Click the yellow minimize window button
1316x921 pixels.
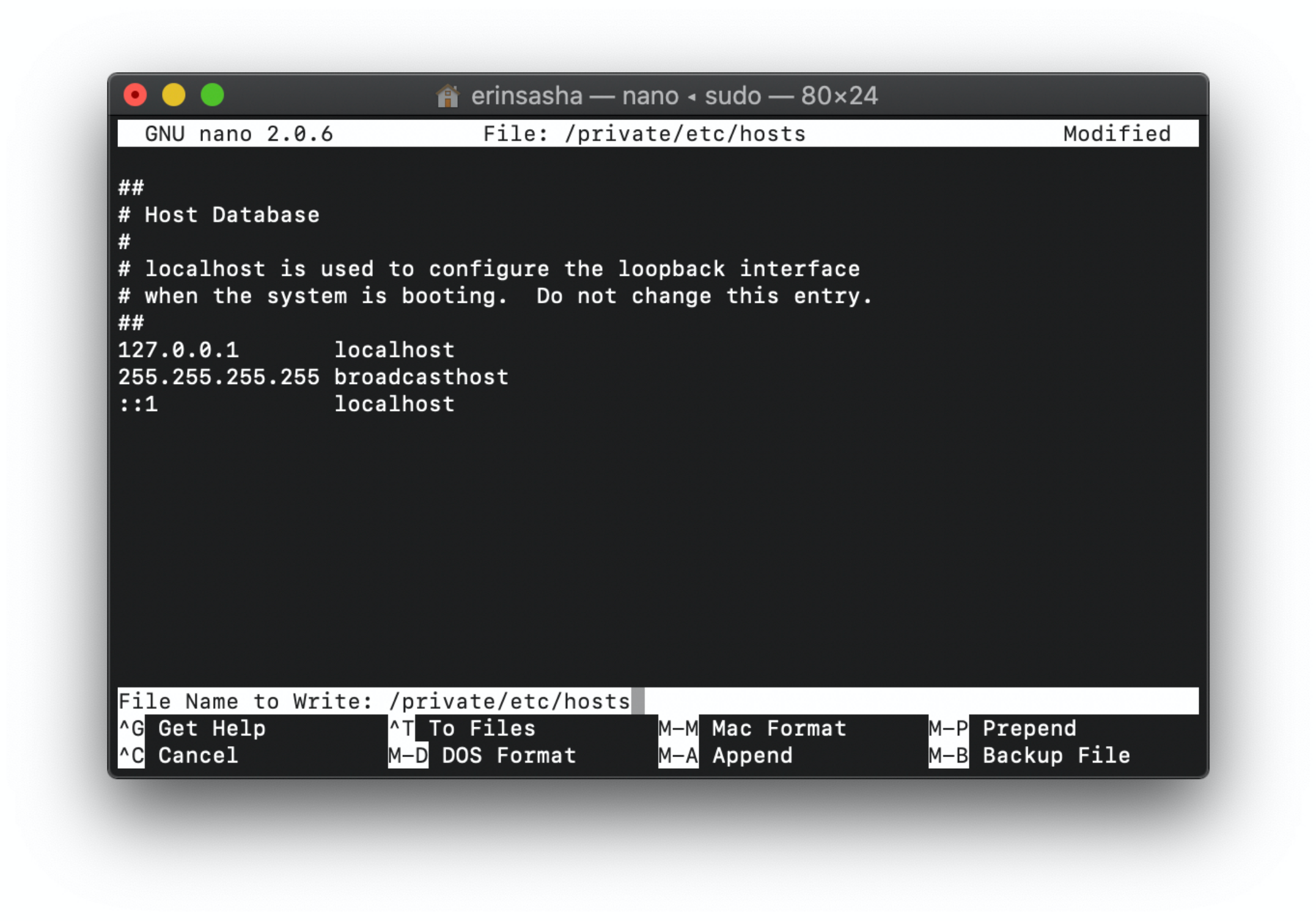[x=174, y=95]
